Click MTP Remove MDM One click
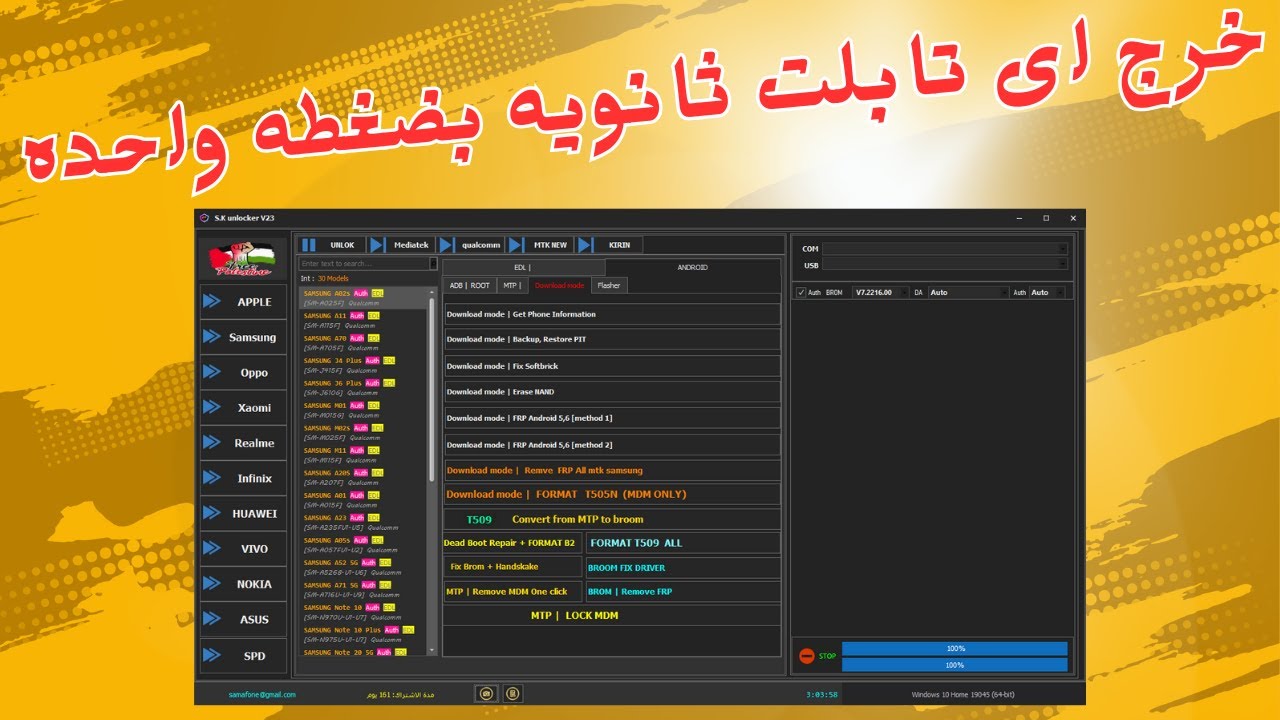Screen dimensions: 1280x720 pyautogui.click(x=512, y=592)
